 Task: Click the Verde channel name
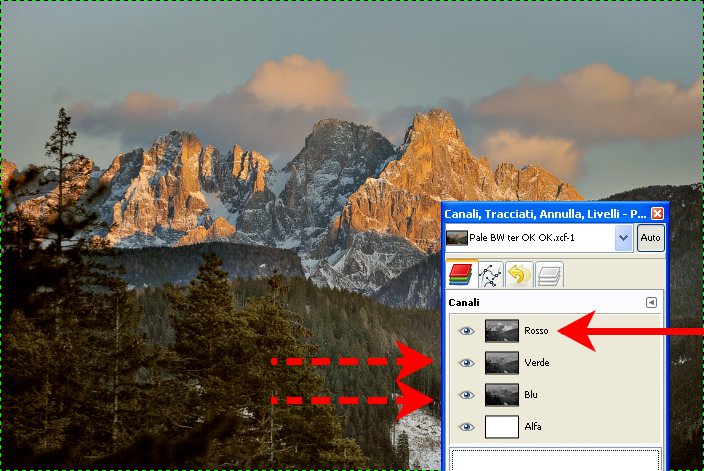[x=537, y=362]
